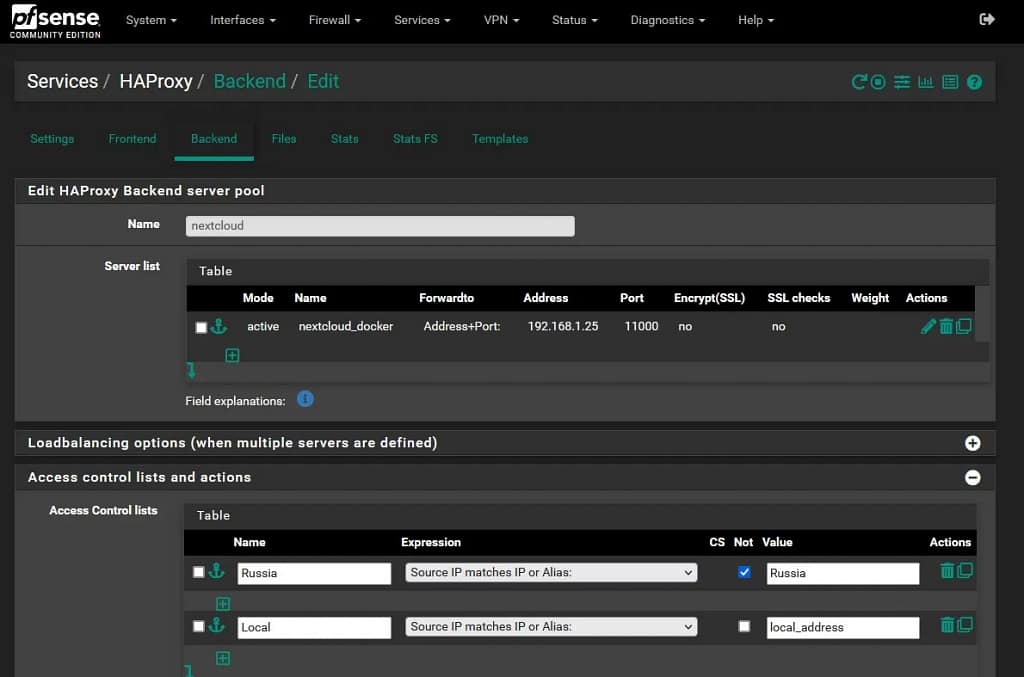The width and height of the screenshot is (1024, 677).
Task: Delete the Russia ACL entry via trash icon
Action: coord(946,571)
